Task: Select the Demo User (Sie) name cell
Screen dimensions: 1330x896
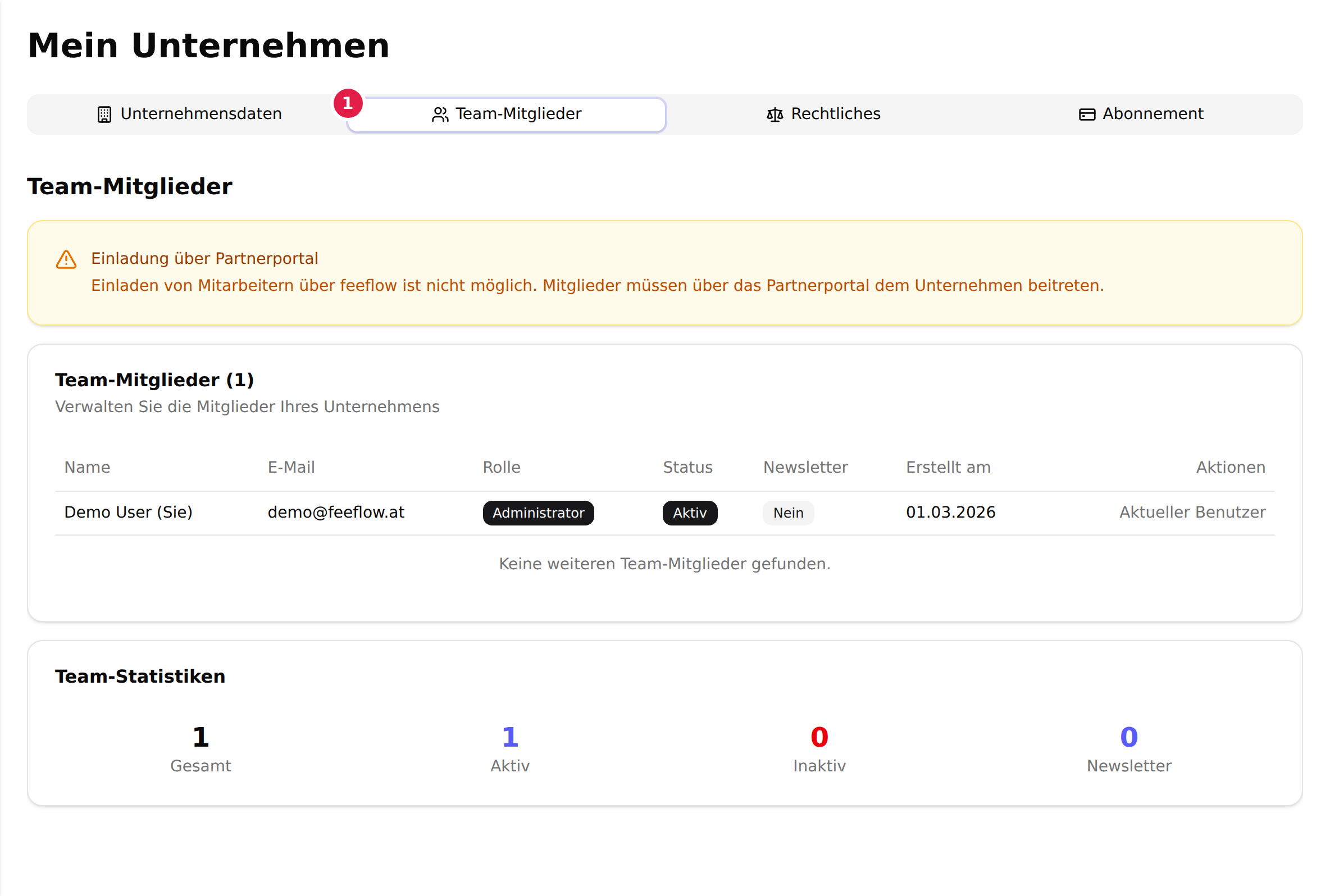Action: click(x=128, y=512)
